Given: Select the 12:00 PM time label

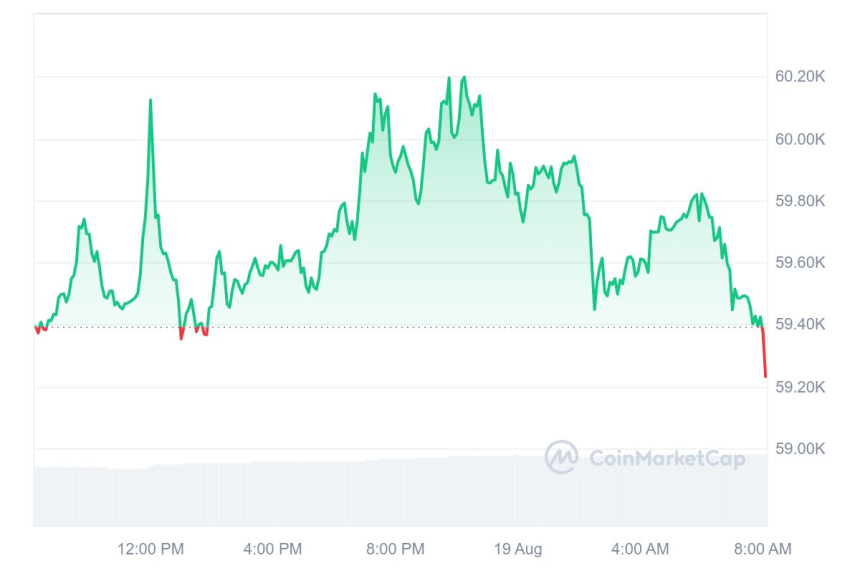Looking at the screenshot, I should pyautogui.click(x=150, y=548).
